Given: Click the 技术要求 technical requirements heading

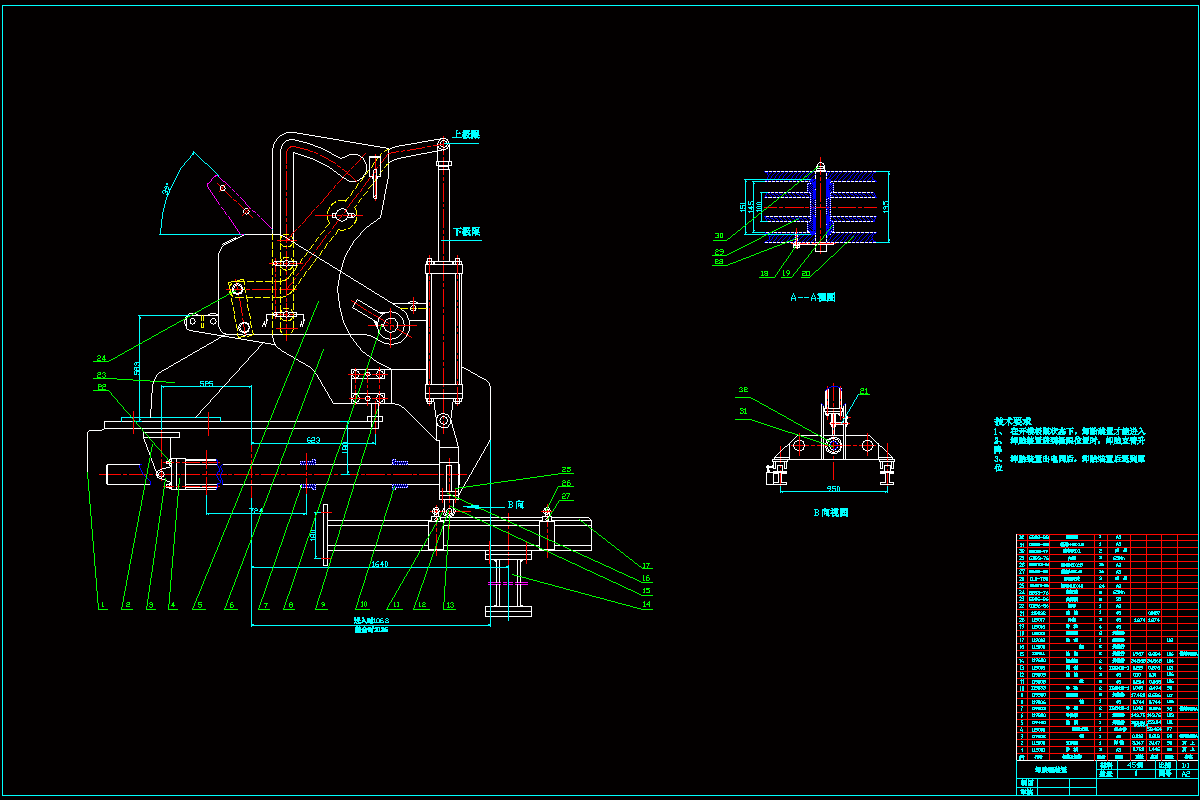Looking at the screenshot, I should pyautogui.click(x=1014, y=422).
